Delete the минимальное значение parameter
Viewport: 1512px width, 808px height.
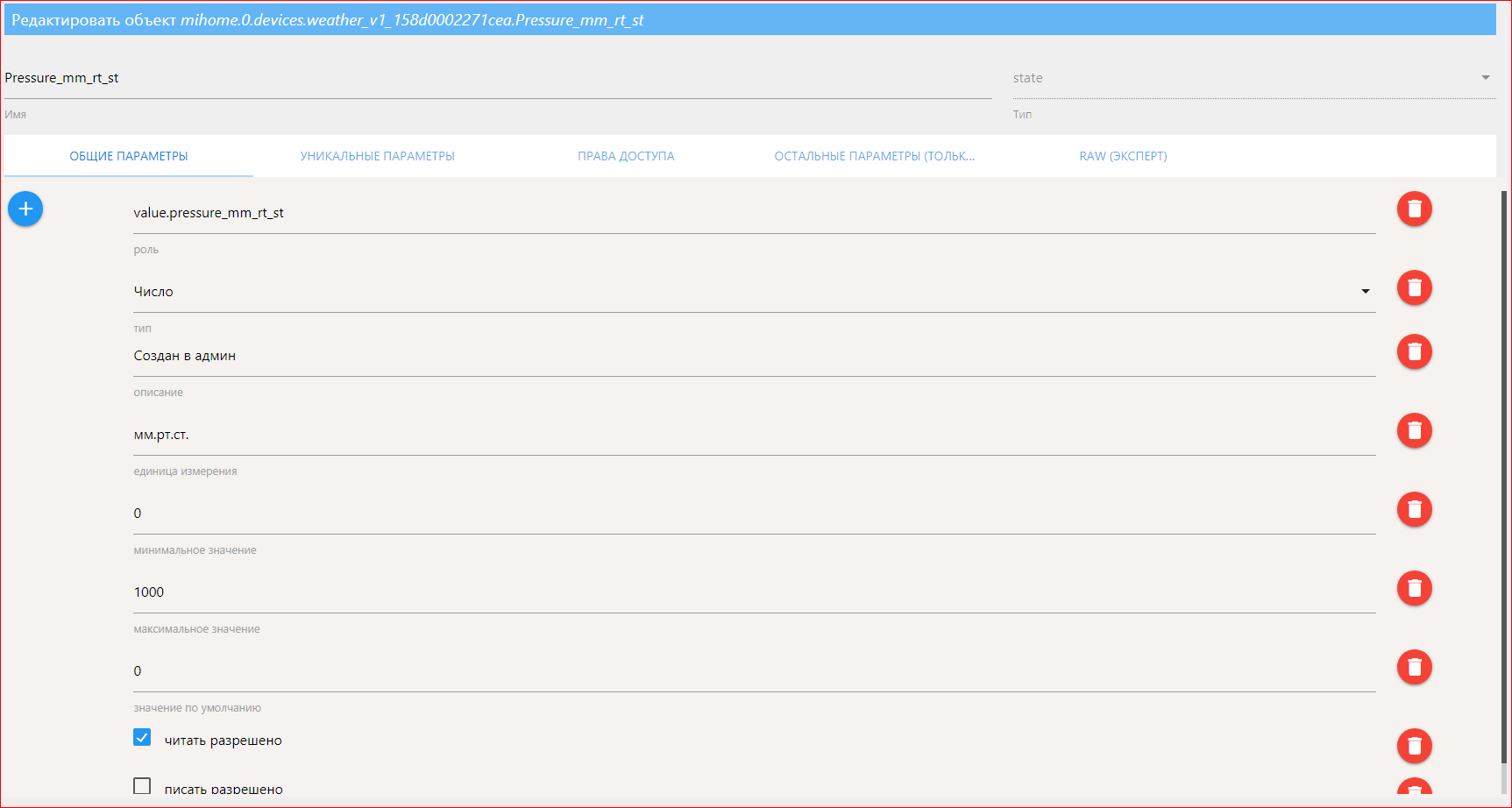1414,509
